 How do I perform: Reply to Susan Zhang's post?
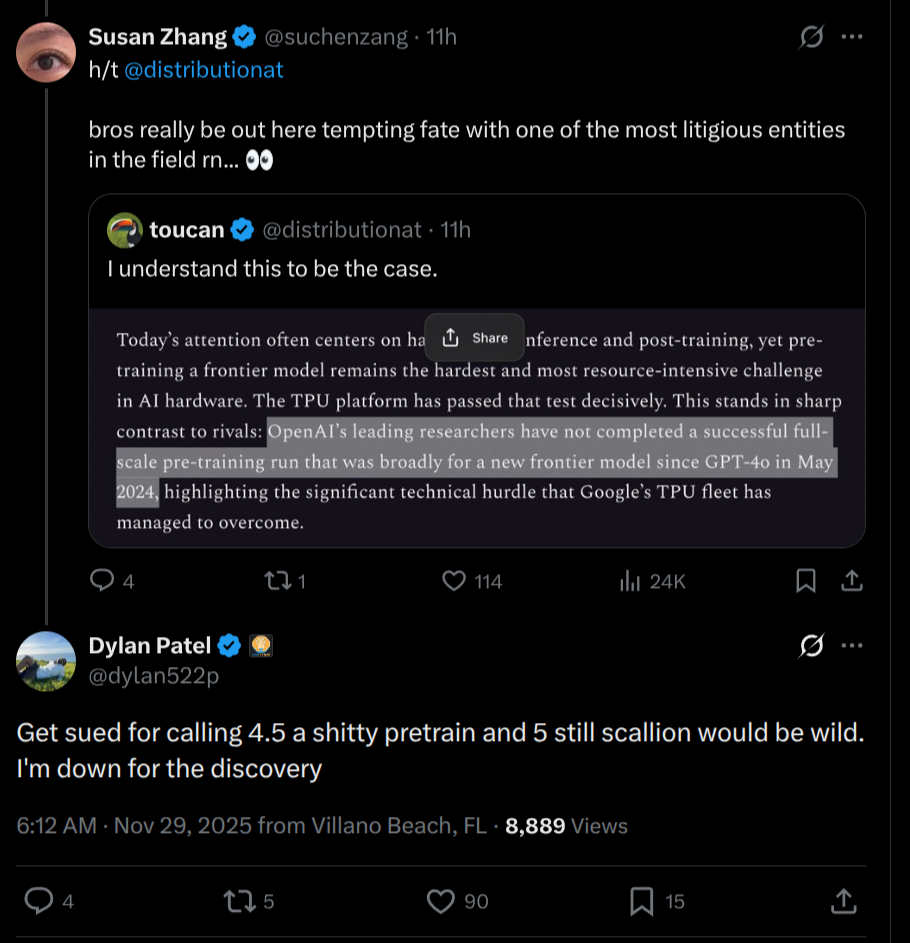103,580
